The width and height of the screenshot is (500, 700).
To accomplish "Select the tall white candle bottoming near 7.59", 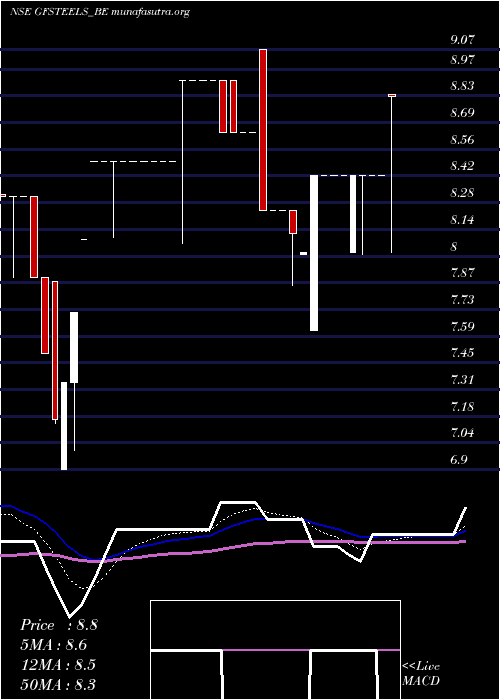I will click(314, 253).
